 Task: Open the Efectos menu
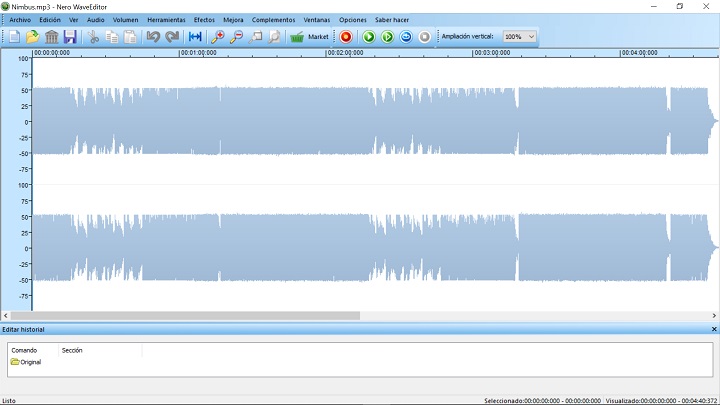(x=204, y=20)
